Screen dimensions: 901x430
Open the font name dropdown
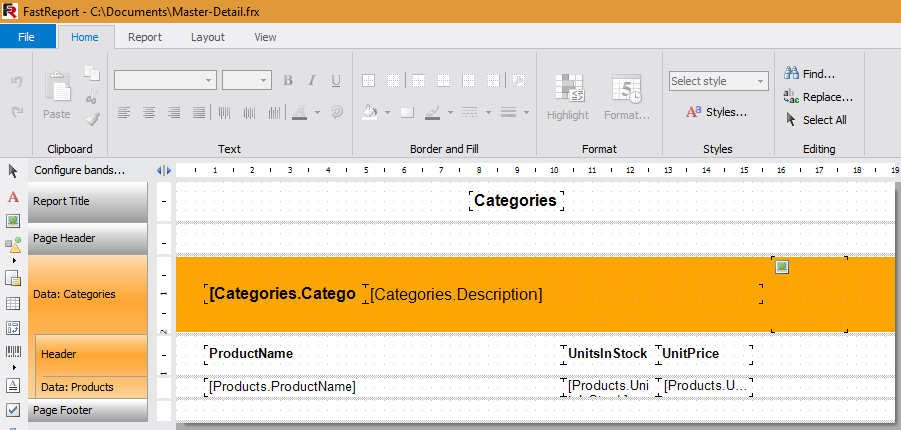[209, 81]
